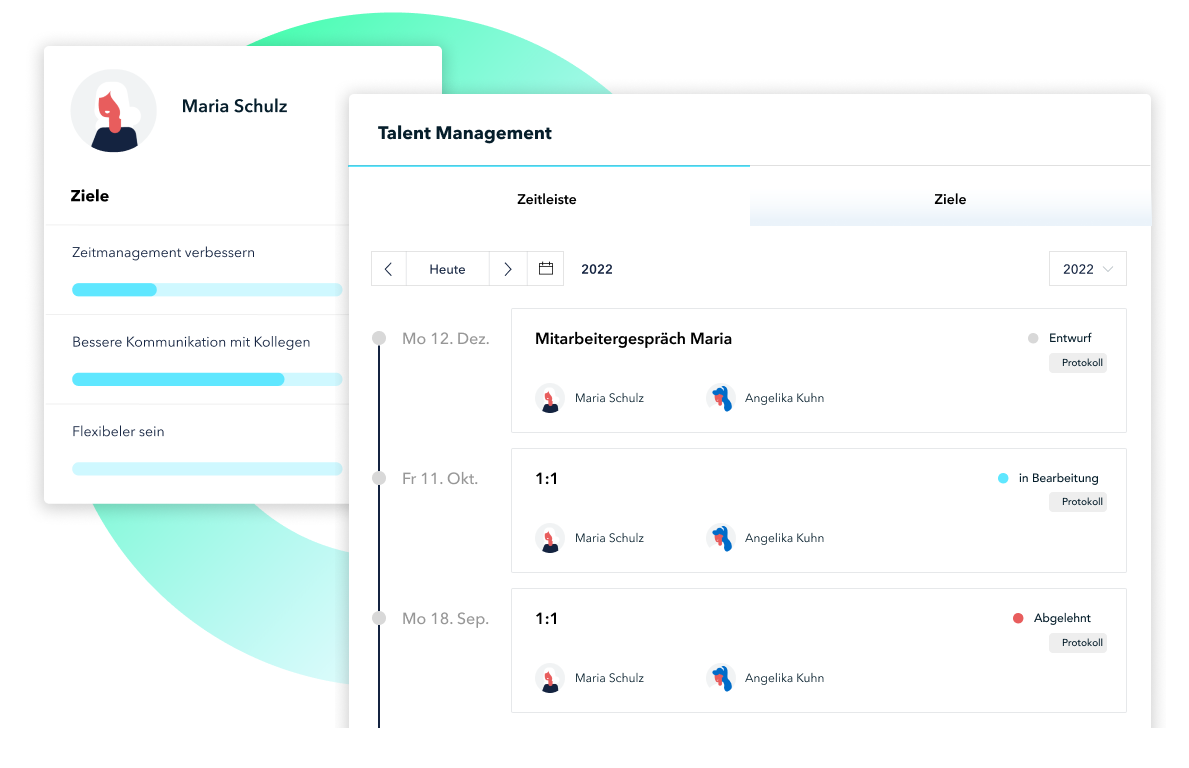Click the Flexibeler sein progress bar
The width and height of the screenshot is (1189, 768).
pos(207,469)
